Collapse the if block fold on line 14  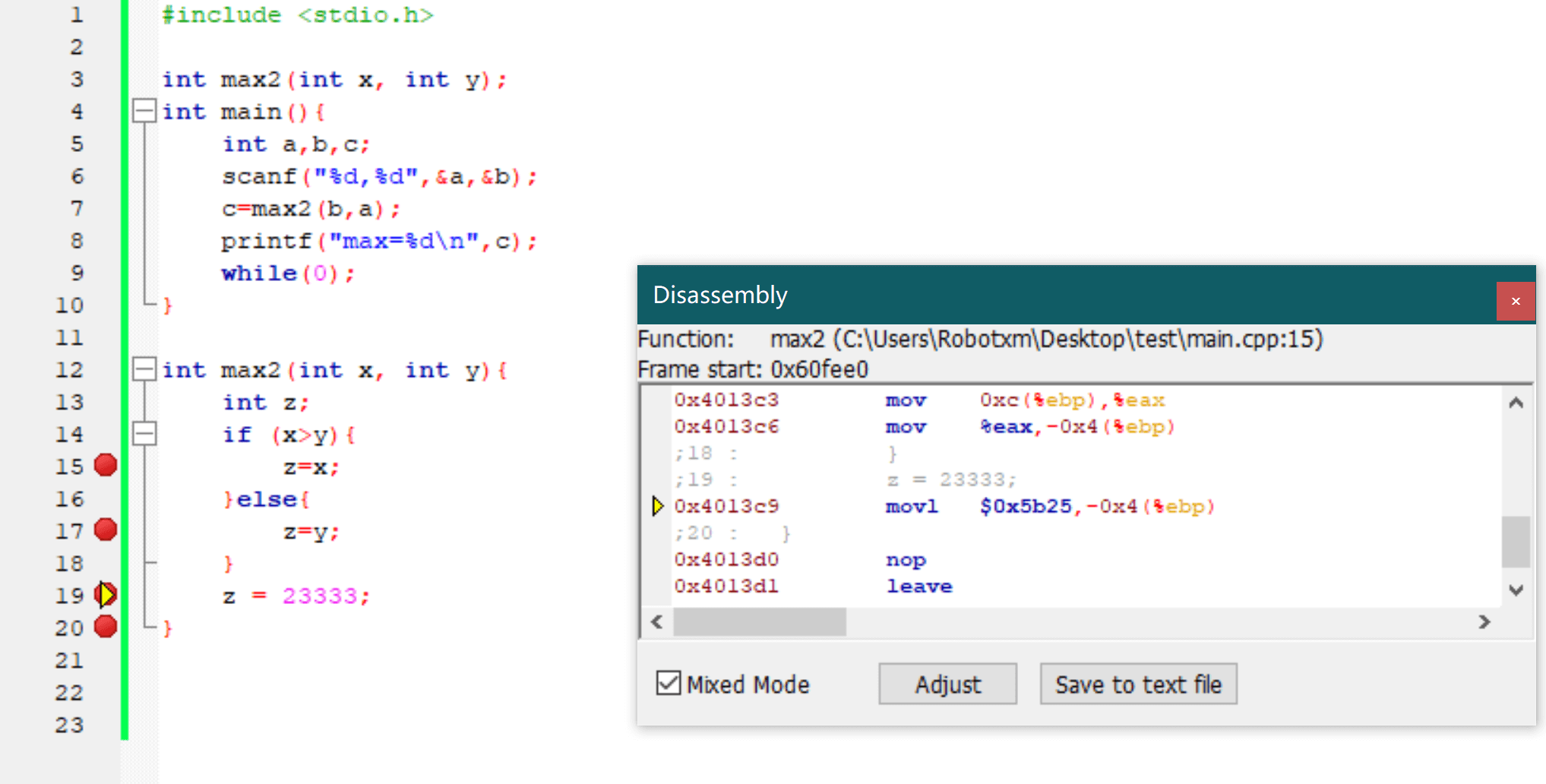[x=144, y=434]
